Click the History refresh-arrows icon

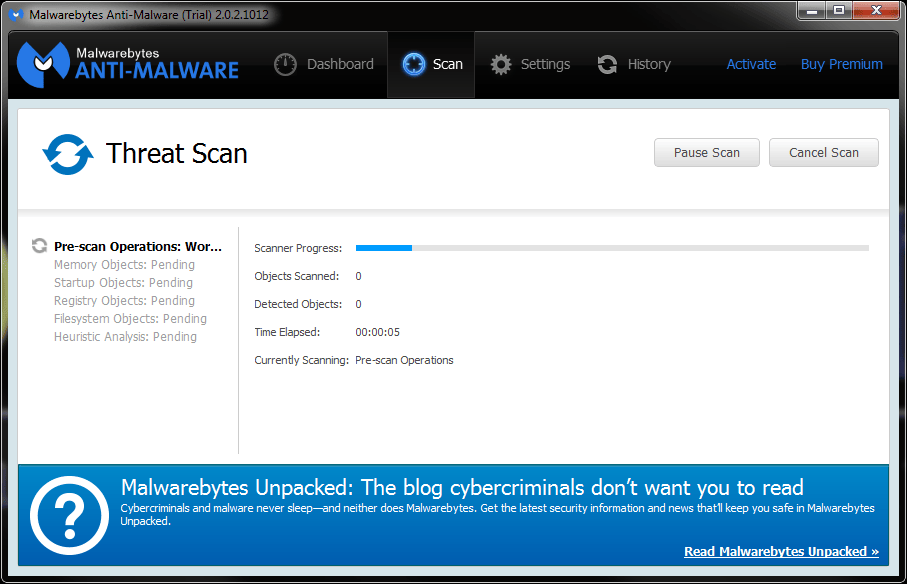pos(607,64)
